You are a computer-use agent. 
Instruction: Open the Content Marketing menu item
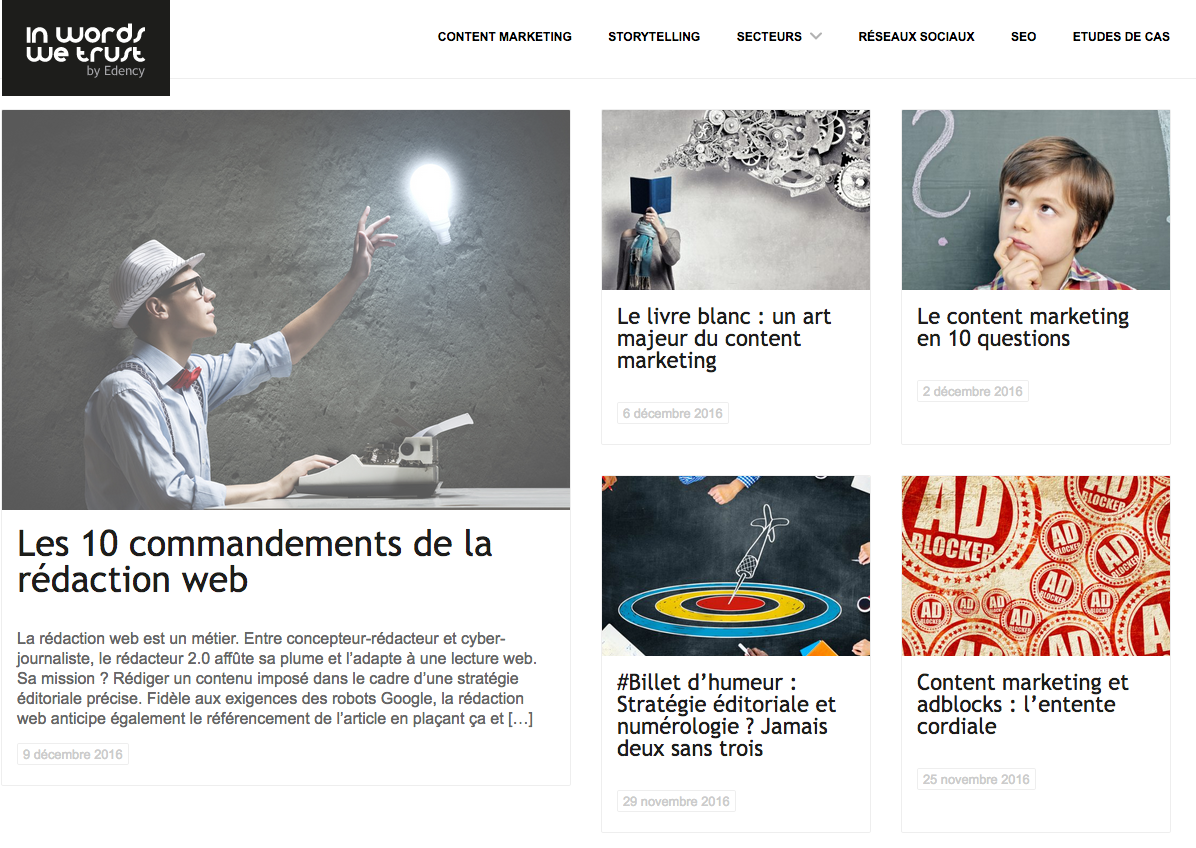point(504,37)
